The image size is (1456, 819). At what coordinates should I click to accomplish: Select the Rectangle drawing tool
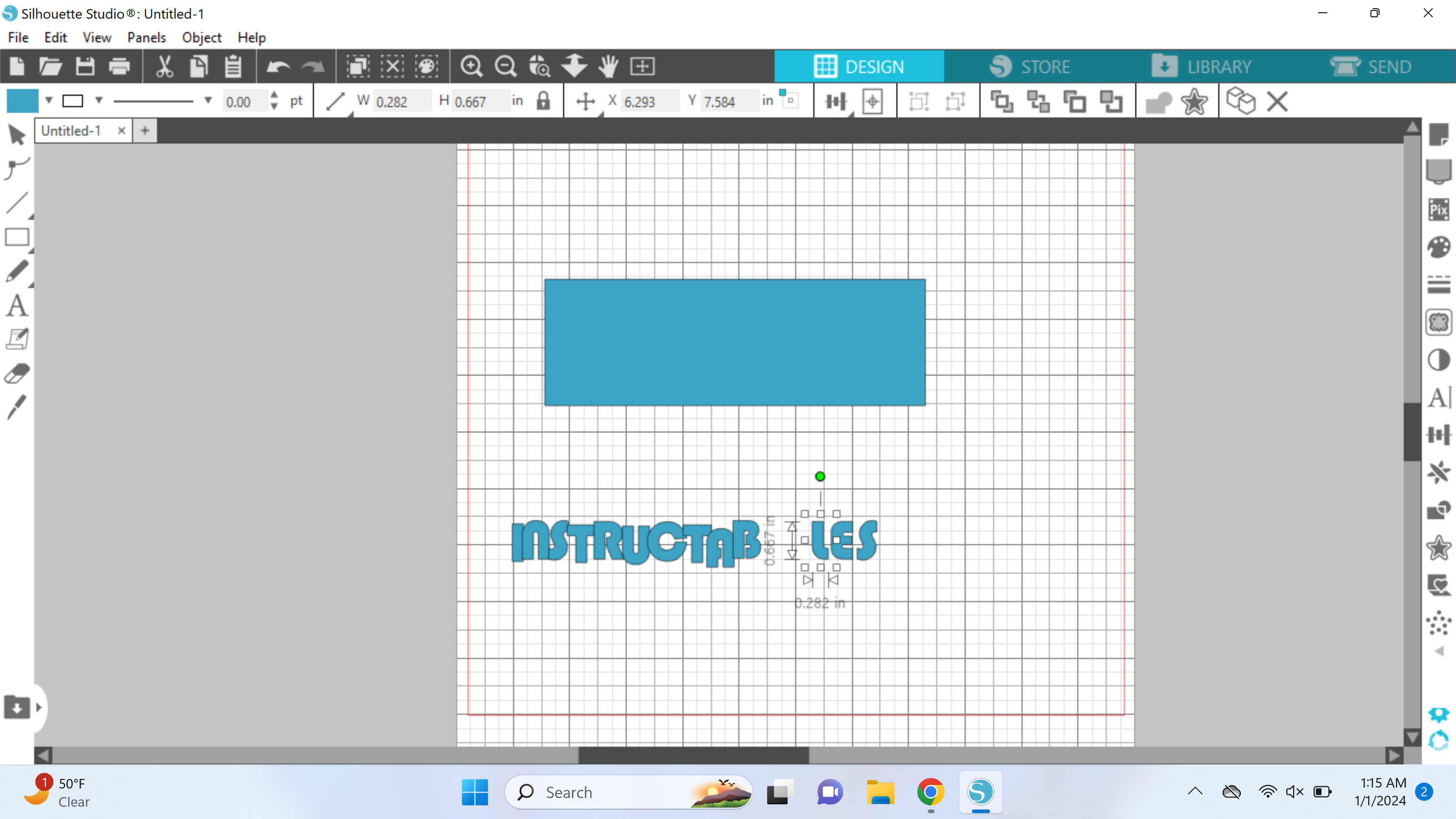[17, 237]
